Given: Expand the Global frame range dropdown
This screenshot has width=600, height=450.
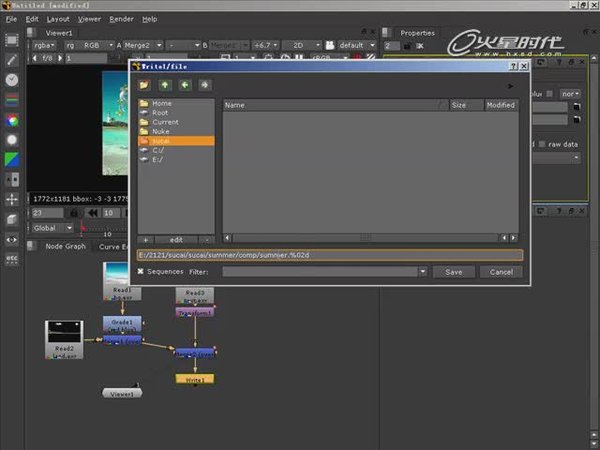Looking at the screenshot, I should click(x=50, y=227).
